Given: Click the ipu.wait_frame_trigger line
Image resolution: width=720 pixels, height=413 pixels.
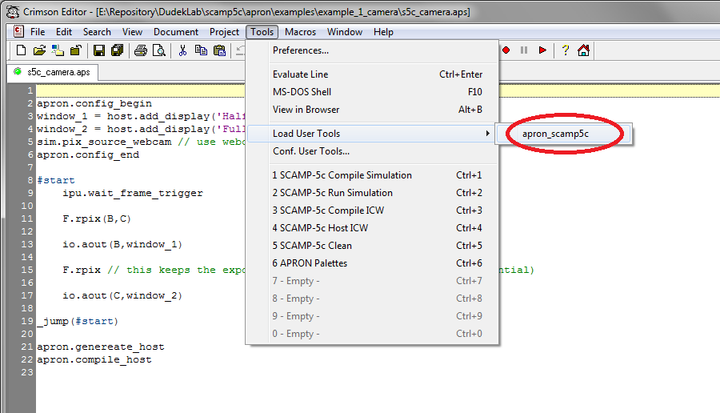Looking at the screenshot, I should click(133, 193).
